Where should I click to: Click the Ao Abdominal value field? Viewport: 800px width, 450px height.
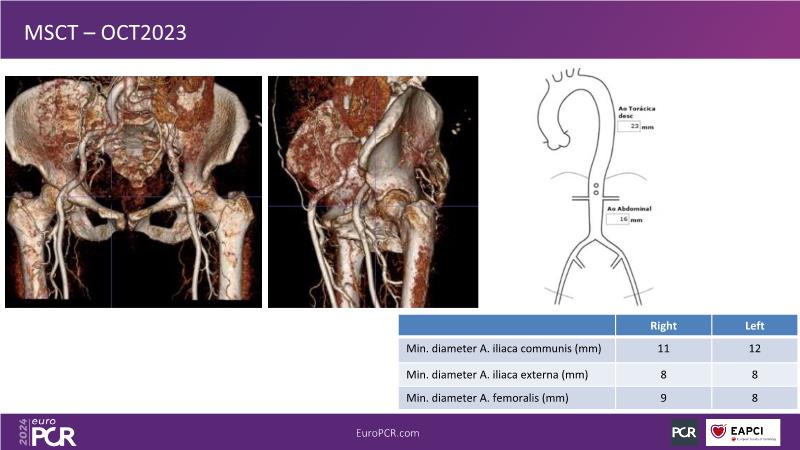point(618,218)
